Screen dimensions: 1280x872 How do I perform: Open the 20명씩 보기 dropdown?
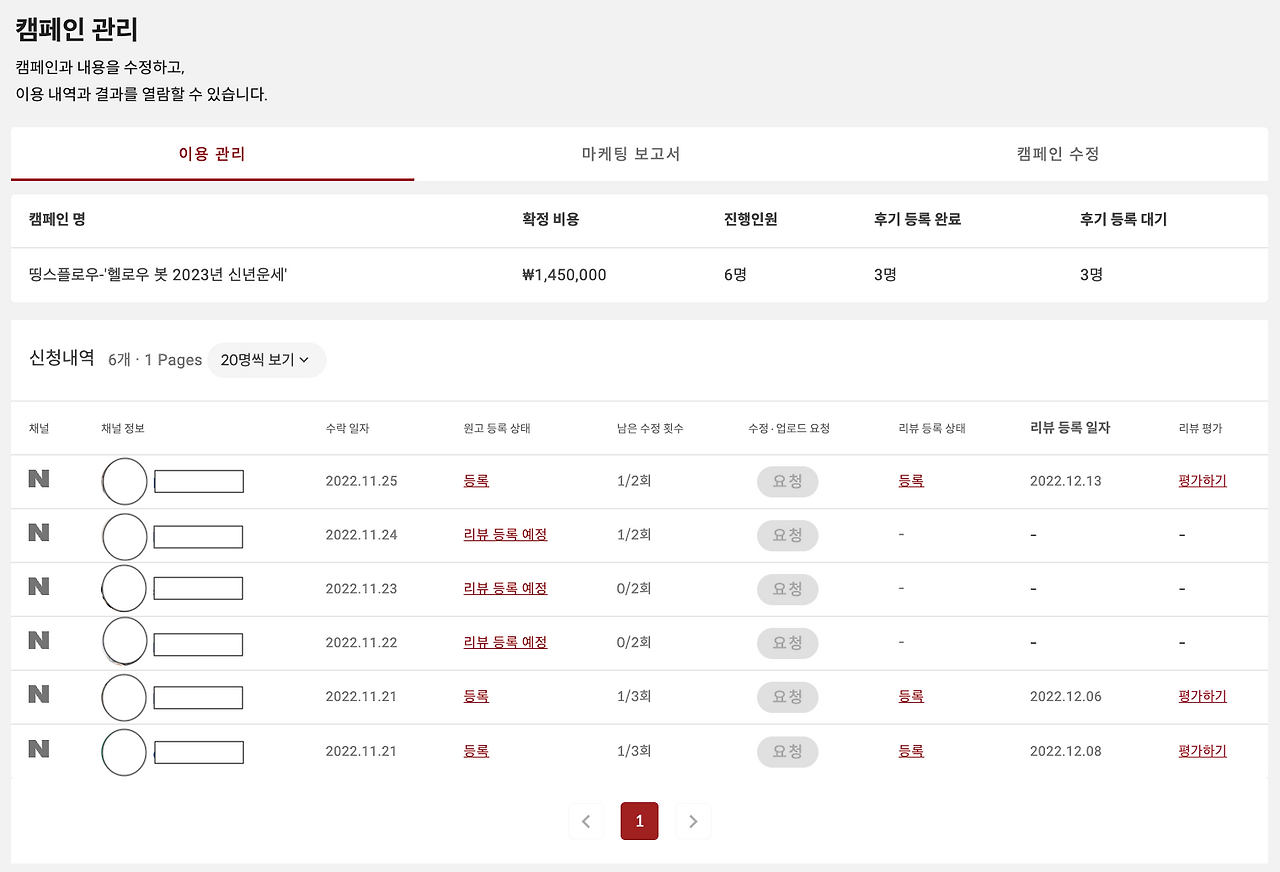point(267,359)
